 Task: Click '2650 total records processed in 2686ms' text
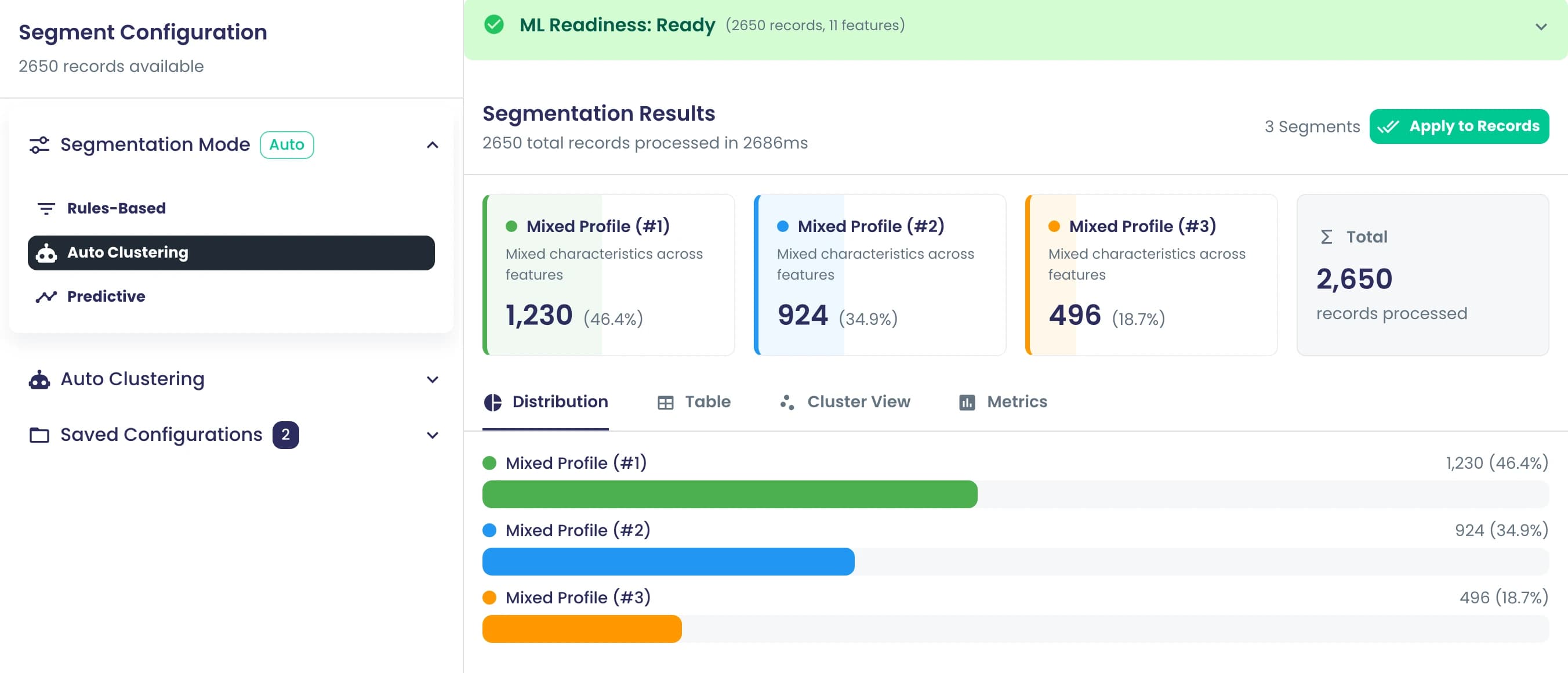pyautogui.click(x=645, y=143)
